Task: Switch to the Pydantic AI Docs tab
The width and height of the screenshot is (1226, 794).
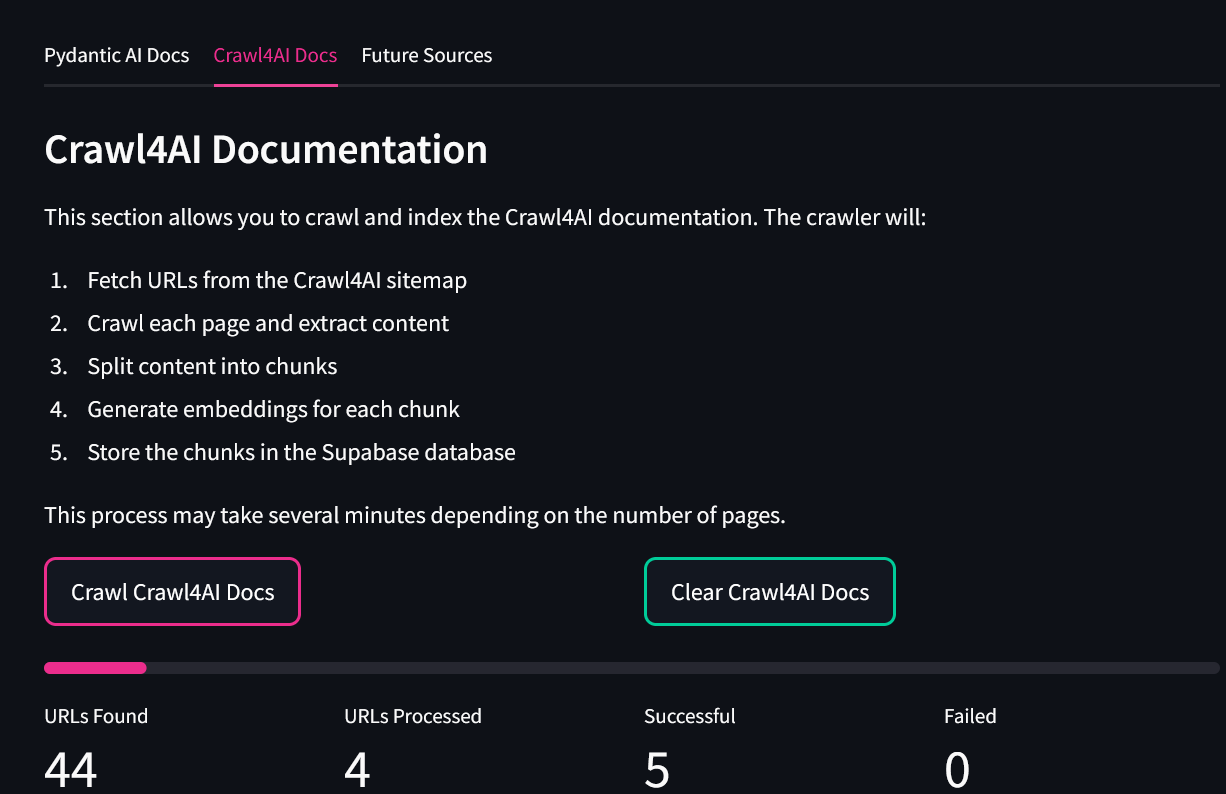Action: point(117,55)
